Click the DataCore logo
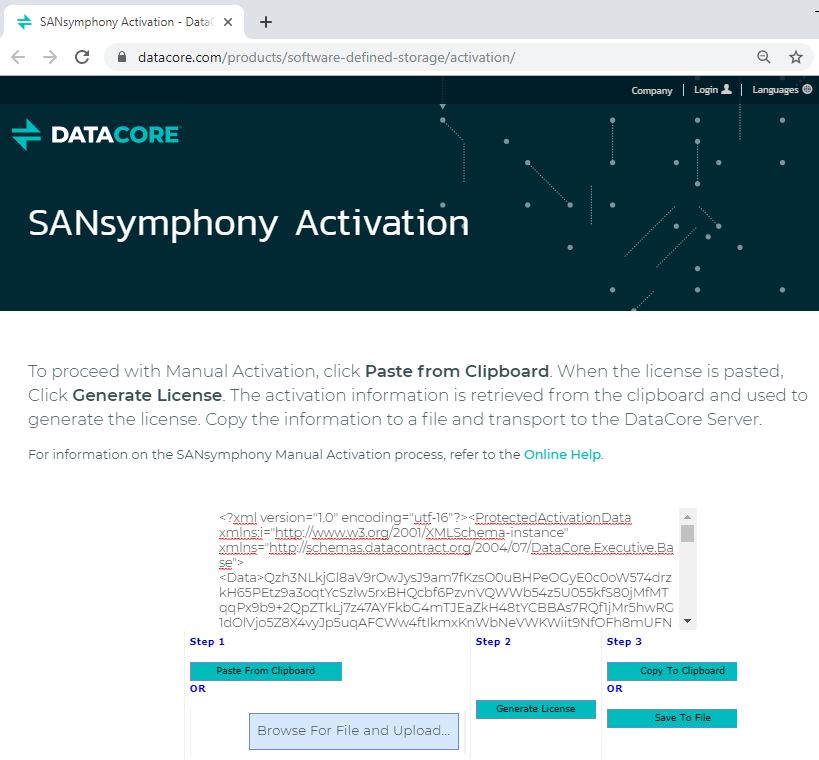Viewport: 819px width, 760px height. coord(96,134)
